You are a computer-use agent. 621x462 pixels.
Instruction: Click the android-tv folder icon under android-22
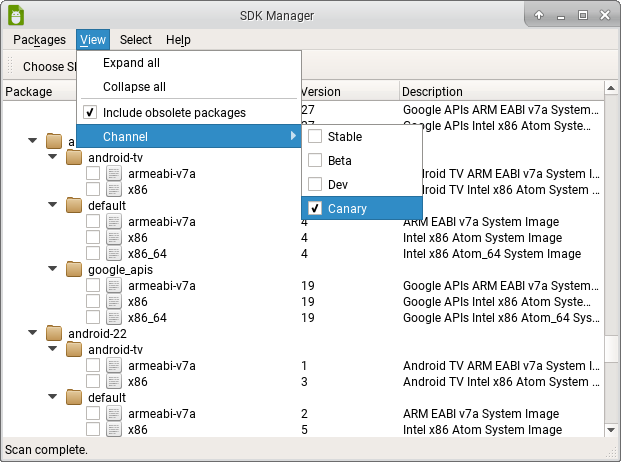pyautogui.click(x=74, y=350)
